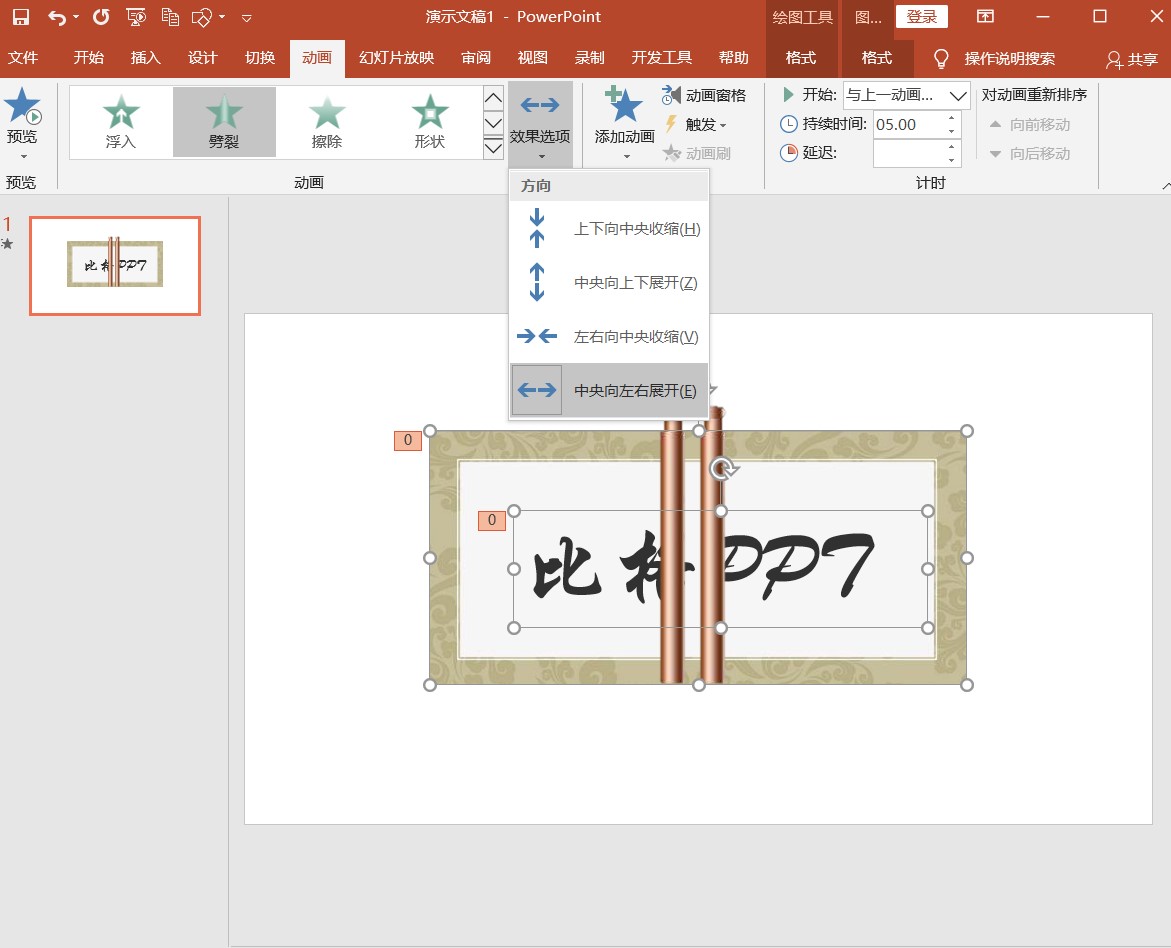Click the 共享 share button
Image resolution: width=1171 pixels, height=948 pixels.
1132,59
